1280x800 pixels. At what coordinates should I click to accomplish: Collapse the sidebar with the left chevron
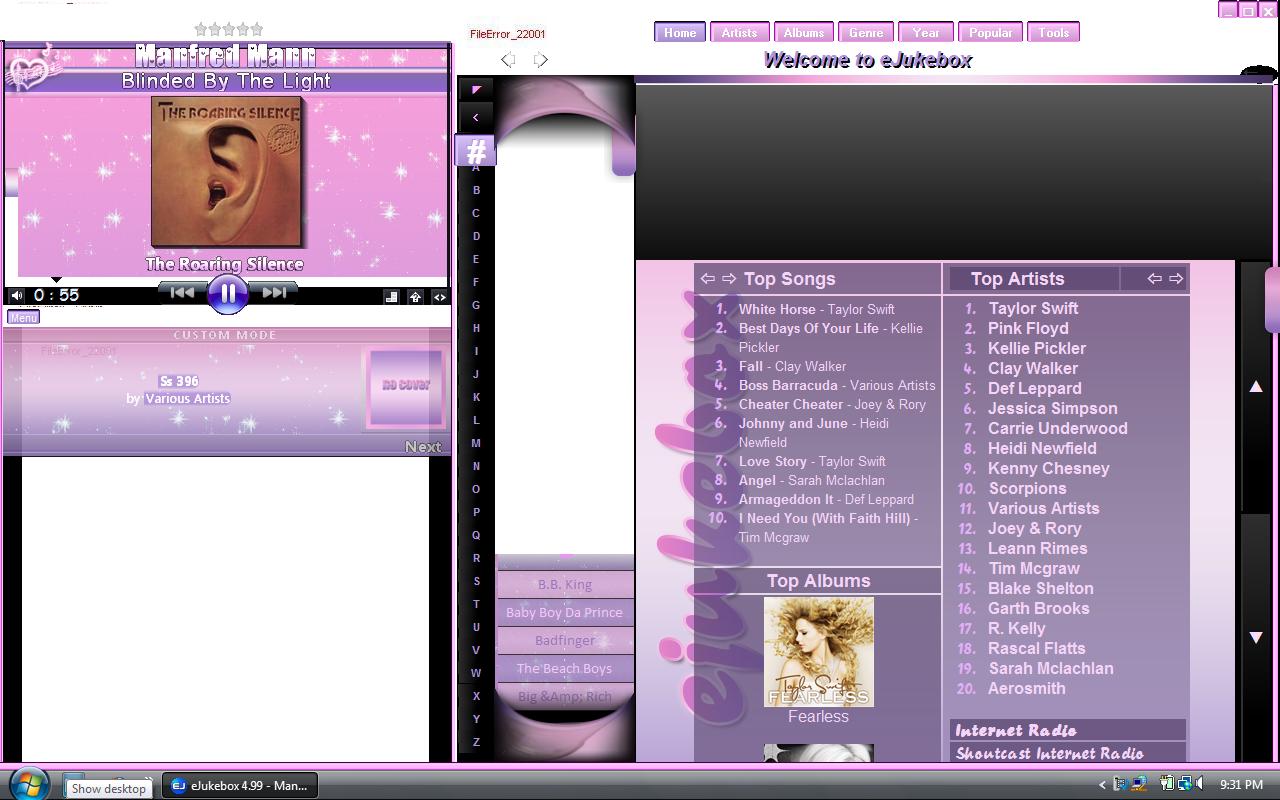coord(476,117)
